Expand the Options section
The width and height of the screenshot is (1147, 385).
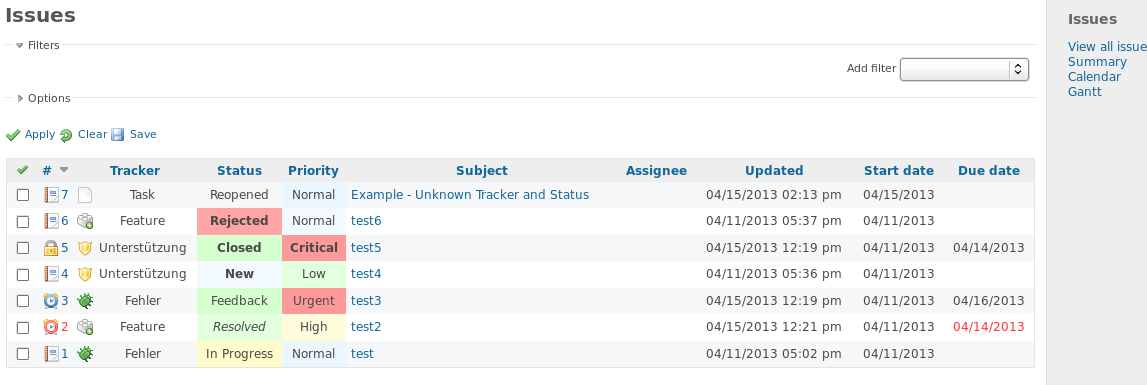(44, 98)
